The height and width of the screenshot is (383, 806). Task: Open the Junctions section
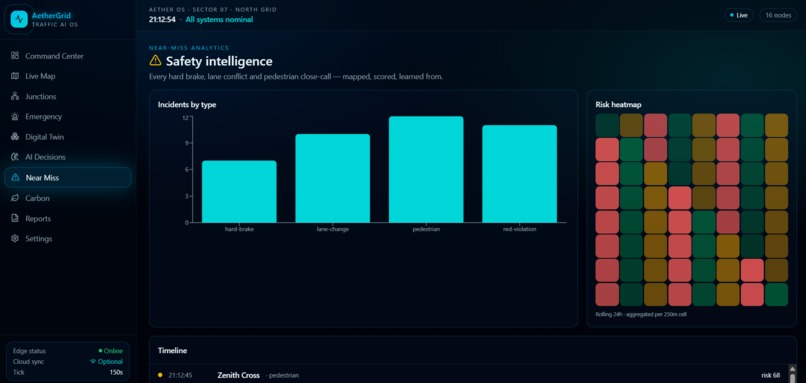pos(68,96)
